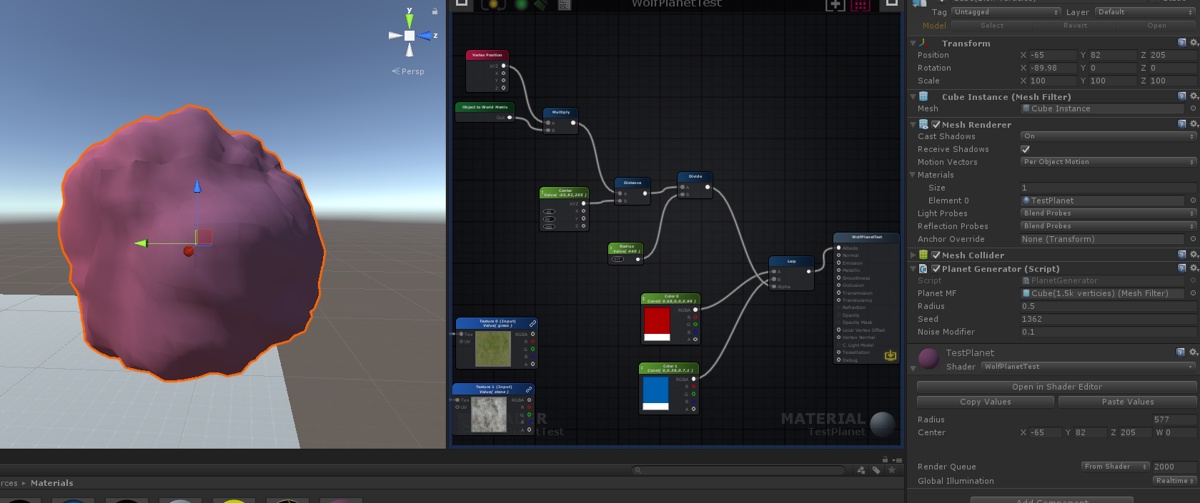Screen dimensions: 1200x503
Task: Open the Transform component gear menu
Action: point(1193,43)
